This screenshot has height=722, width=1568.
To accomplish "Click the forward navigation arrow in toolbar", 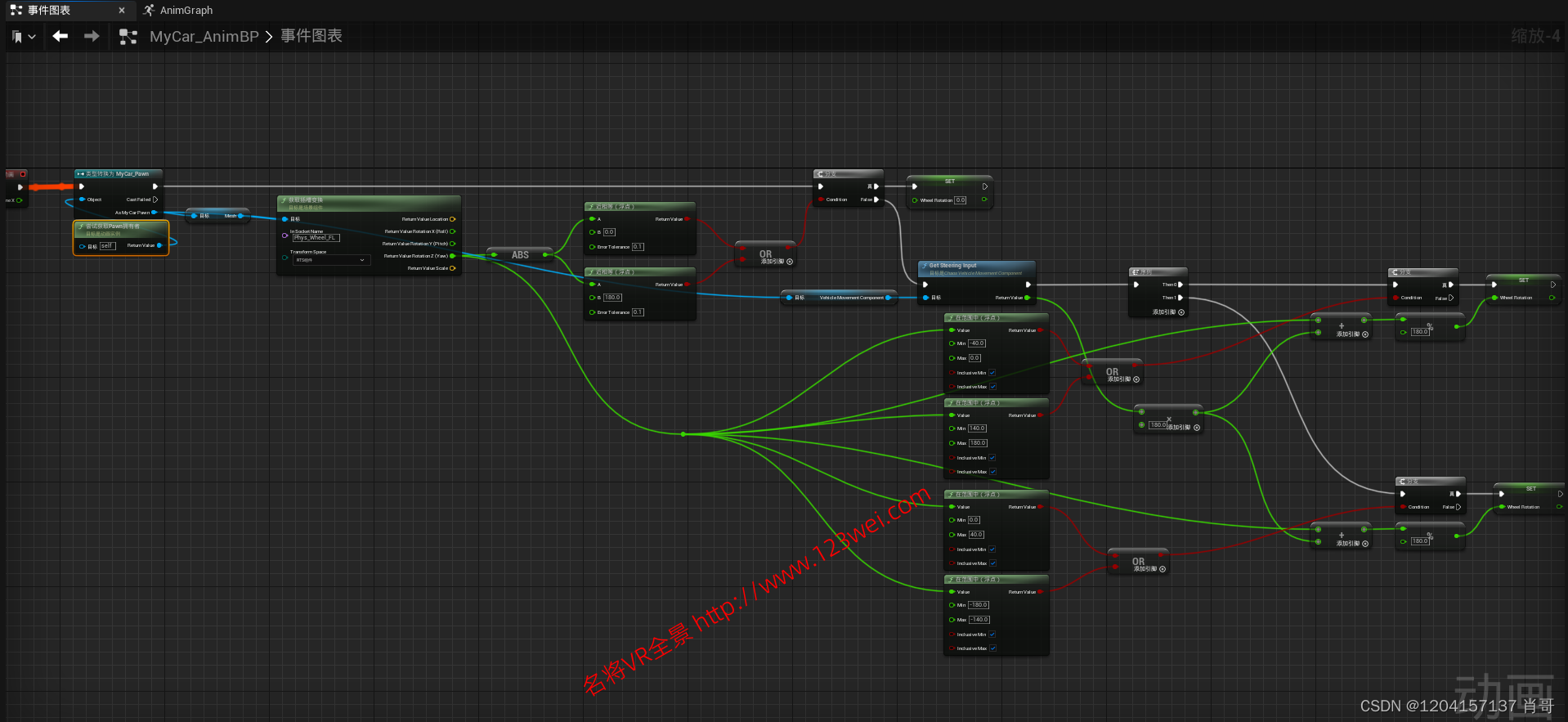I will click(92, 36).
